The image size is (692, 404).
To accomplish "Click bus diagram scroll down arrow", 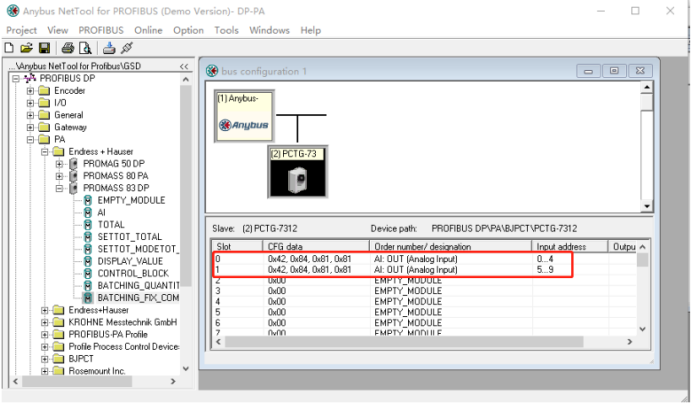I will pyautogui.click(x=647, y=206).
